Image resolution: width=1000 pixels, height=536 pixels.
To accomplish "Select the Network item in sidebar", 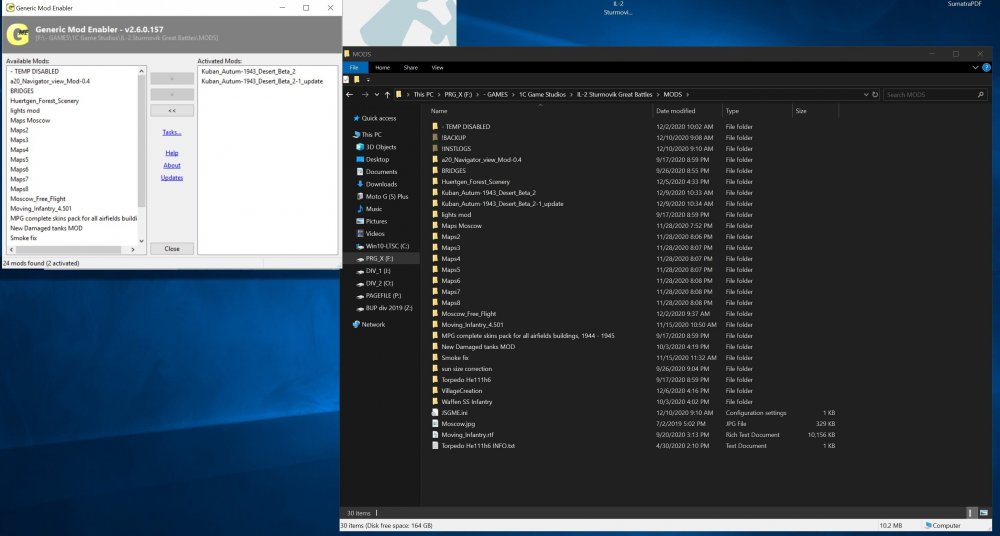I will click(x=372, y=324).
